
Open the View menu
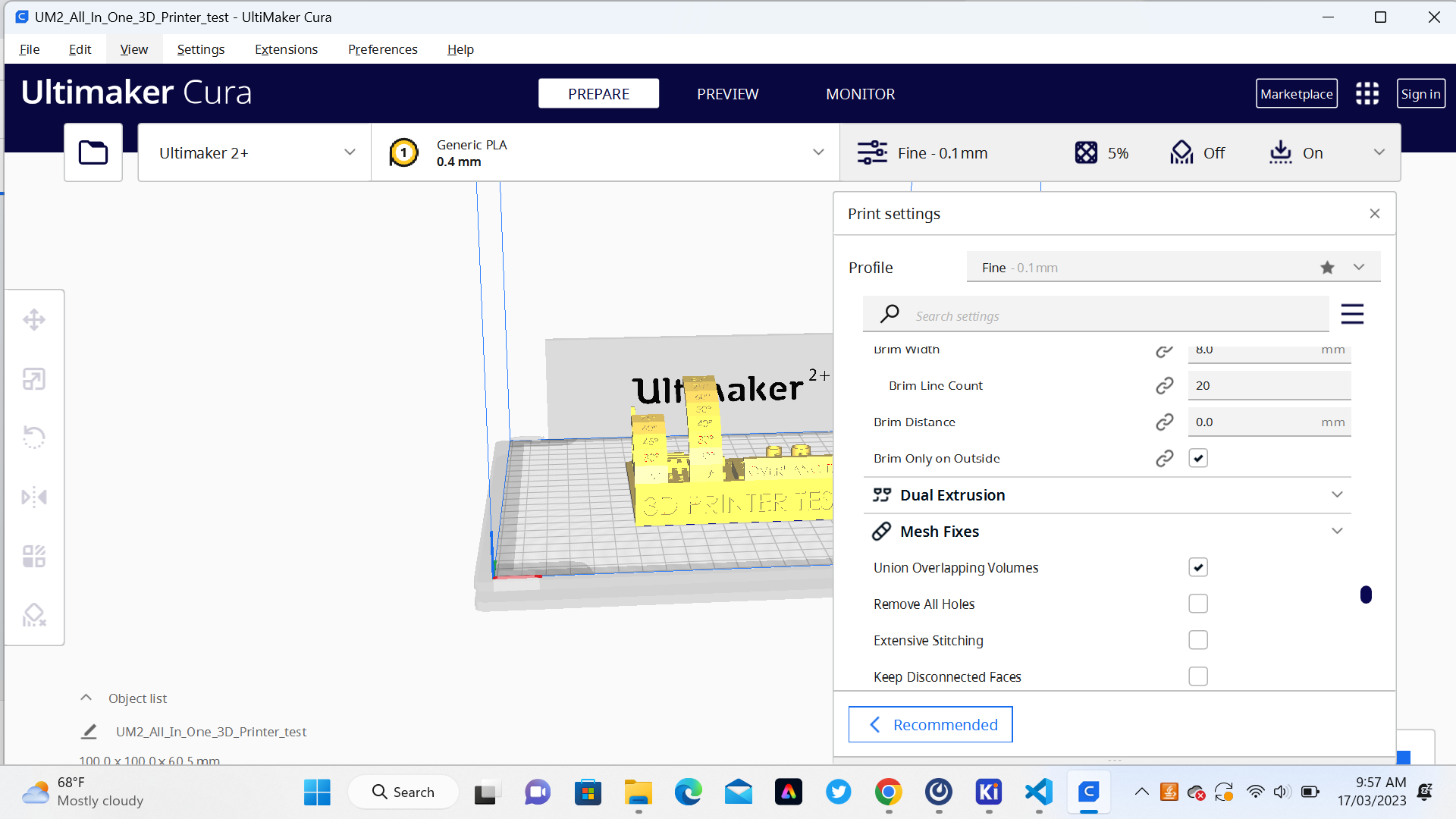133,48
